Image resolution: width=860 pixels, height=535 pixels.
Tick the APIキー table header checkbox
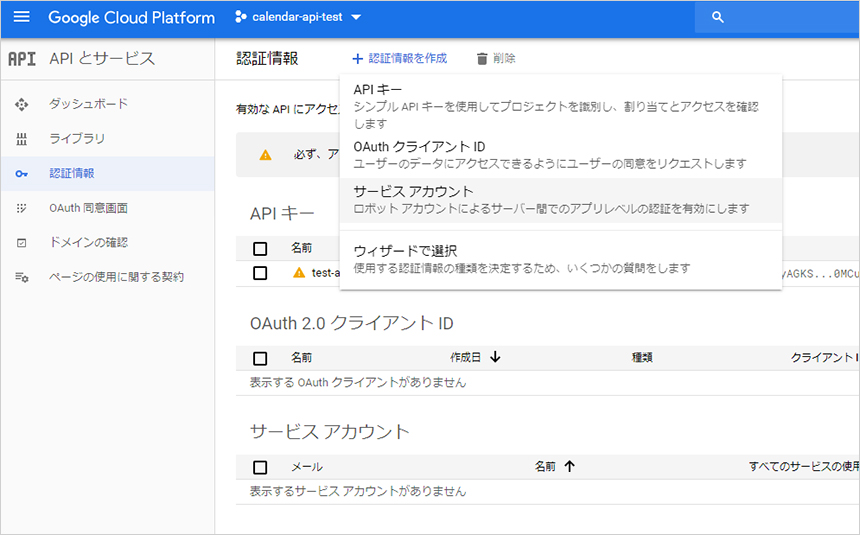pyautogui.click(x=261, y=249)
